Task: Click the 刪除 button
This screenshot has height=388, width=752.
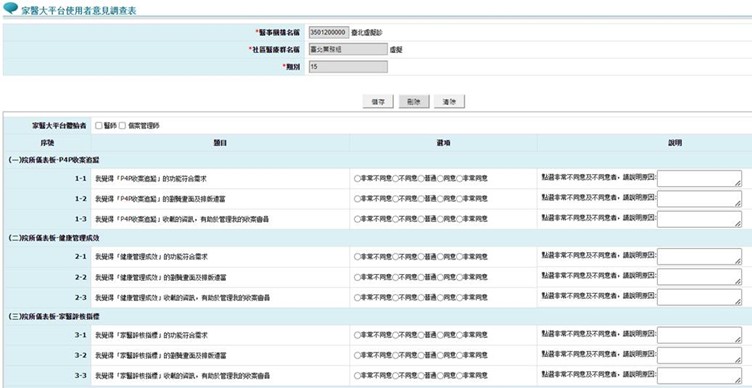Action: point(414,102)
